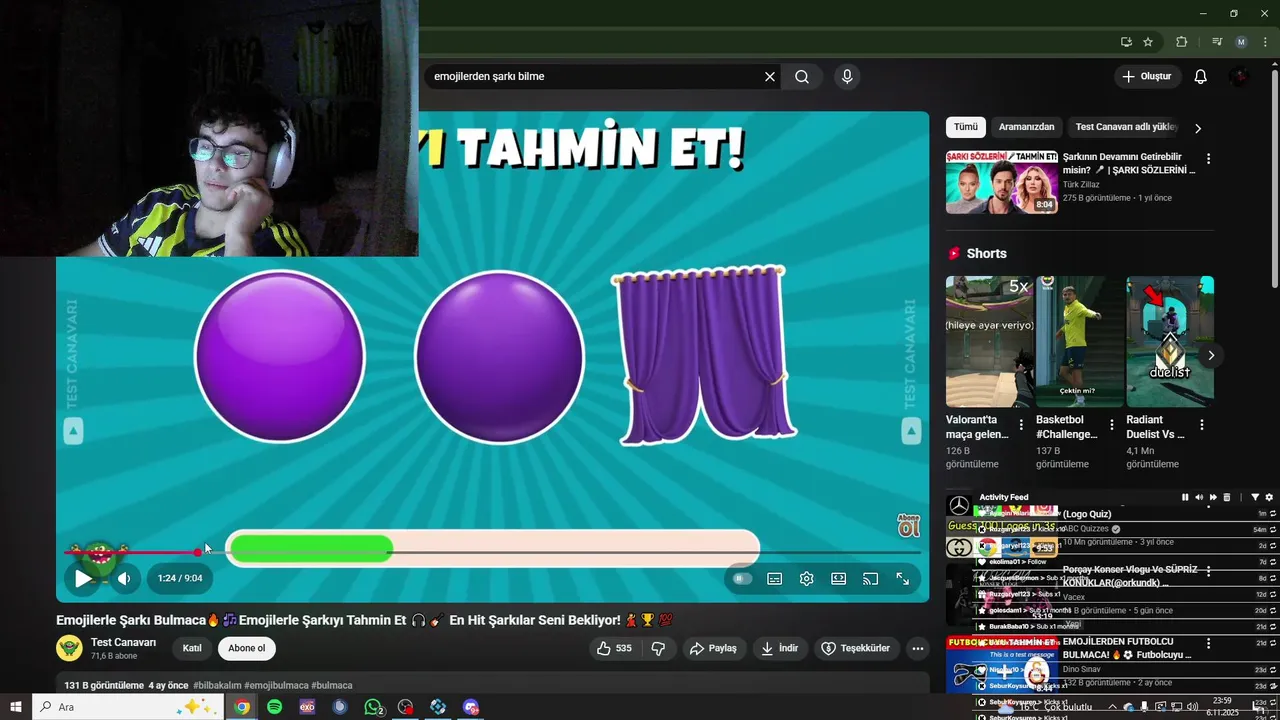Screen dimensions: 1280x720
Task: Open the Chrome three-dot menu
Action: pyautogui.click(x=1265, y=42)
